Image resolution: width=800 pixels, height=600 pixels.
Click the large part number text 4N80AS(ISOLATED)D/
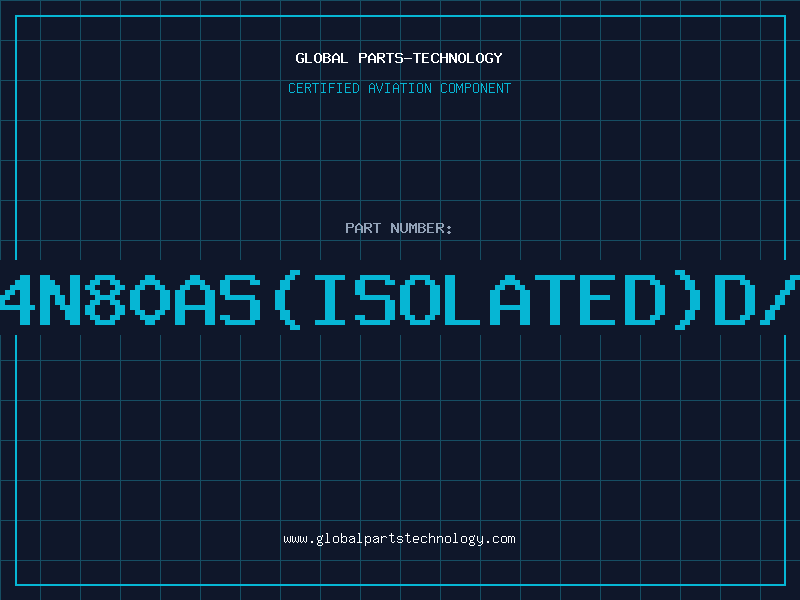click(x=400, y=301)
